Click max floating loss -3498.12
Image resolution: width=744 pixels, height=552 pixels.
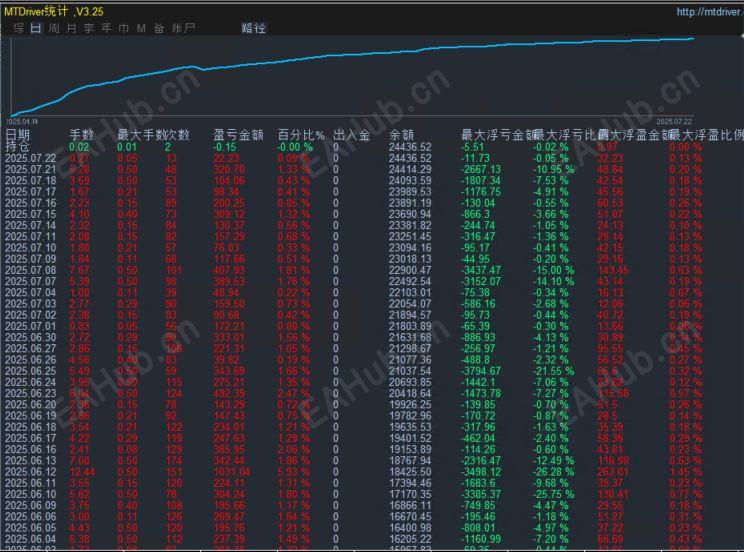[481, 472]
